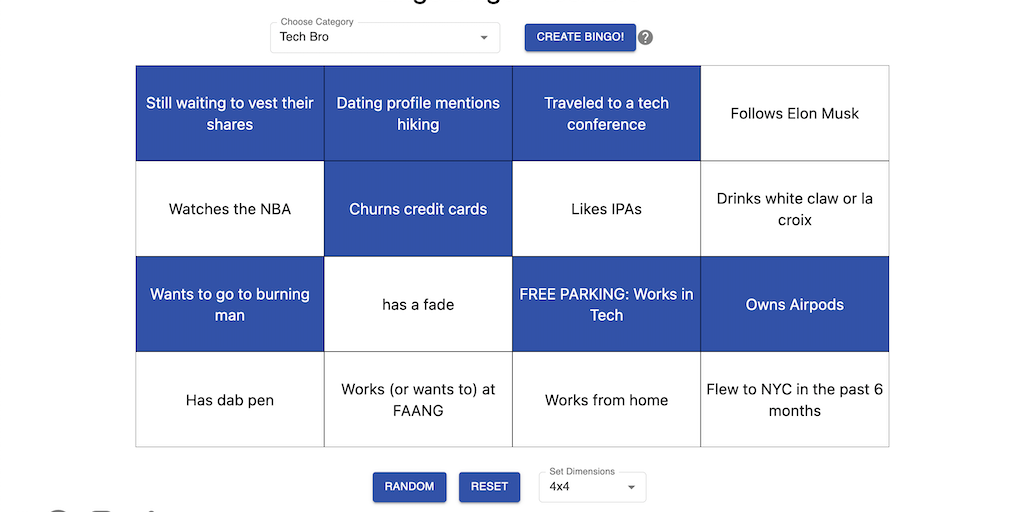Deselect 'Dating profile mentions hiking' cell
This screenshot has height=512, width=1024.
click(x=418, y=114)
